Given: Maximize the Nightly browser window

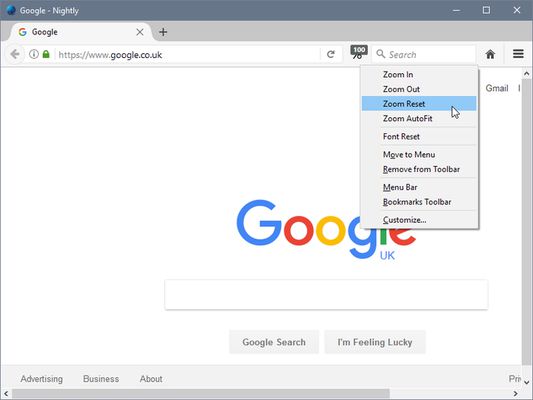Looking at the screenshot, I should (x=486, y=10).
